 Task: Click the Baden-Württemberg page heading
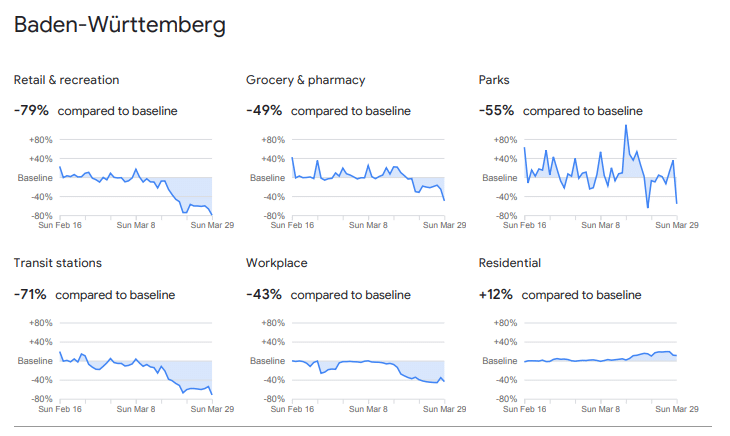(x=119, y=25)
